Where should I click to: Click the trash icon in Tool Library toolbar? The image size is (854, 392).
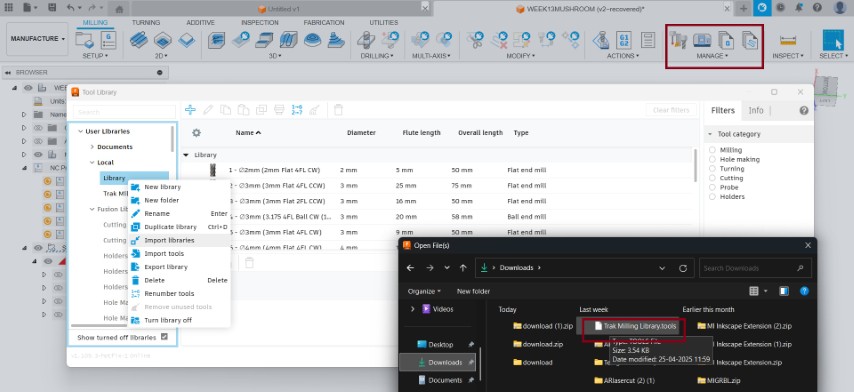click(x=338, y=110)
